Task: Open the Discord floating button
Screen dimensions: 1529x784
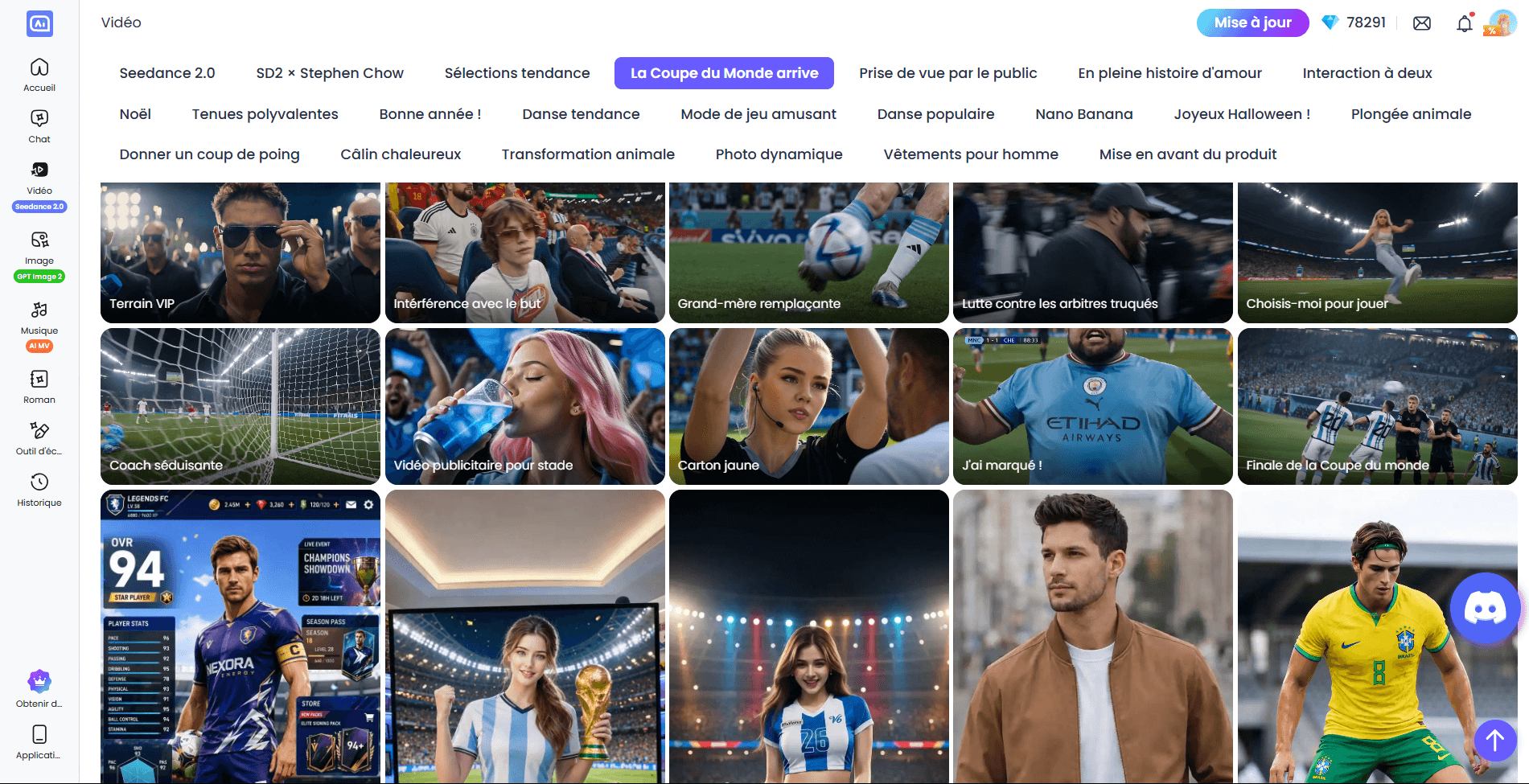Action: [1485, 608]
